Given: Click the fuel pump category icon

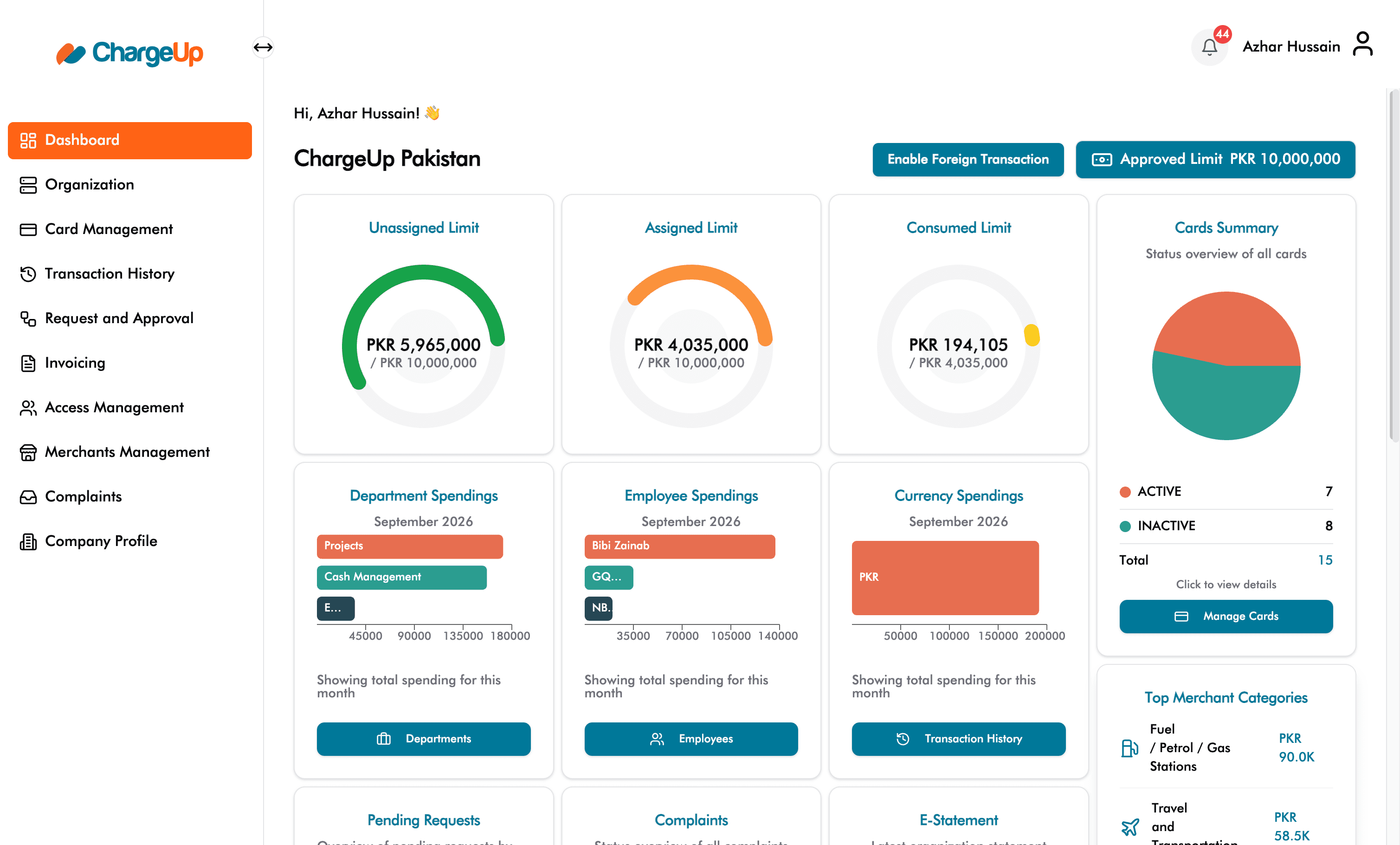Looking at the screenshot, I should click(1129, 748).
